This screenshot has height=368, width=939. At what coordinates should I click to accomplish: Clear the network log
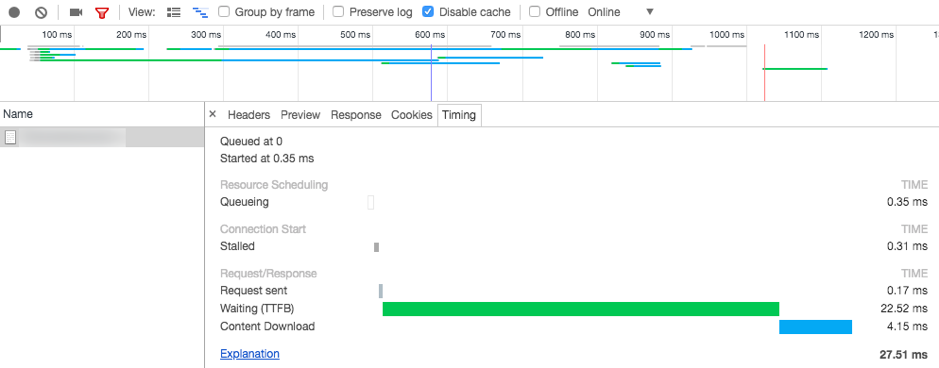pyautogui.click(x=41, y=12)
